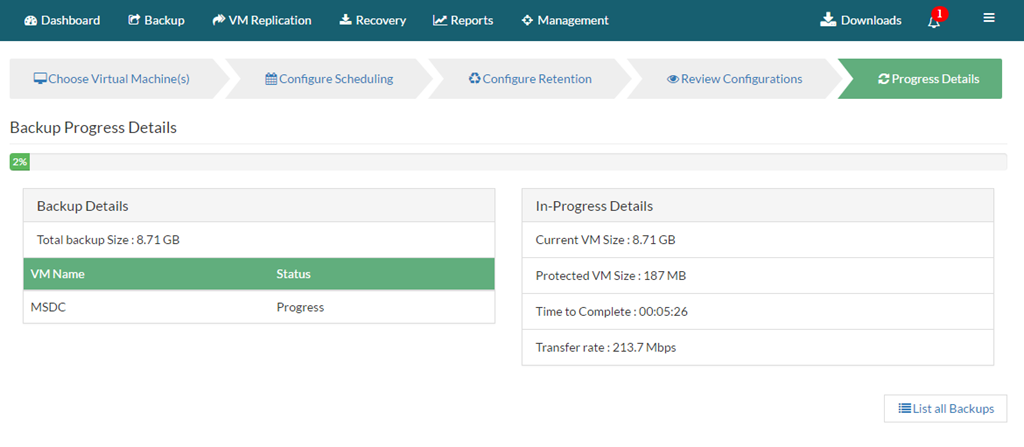Go to Choose Virtual Machine(s) step
The image size is (1024, 447).
pyautogui.click(x=112, y=79)
